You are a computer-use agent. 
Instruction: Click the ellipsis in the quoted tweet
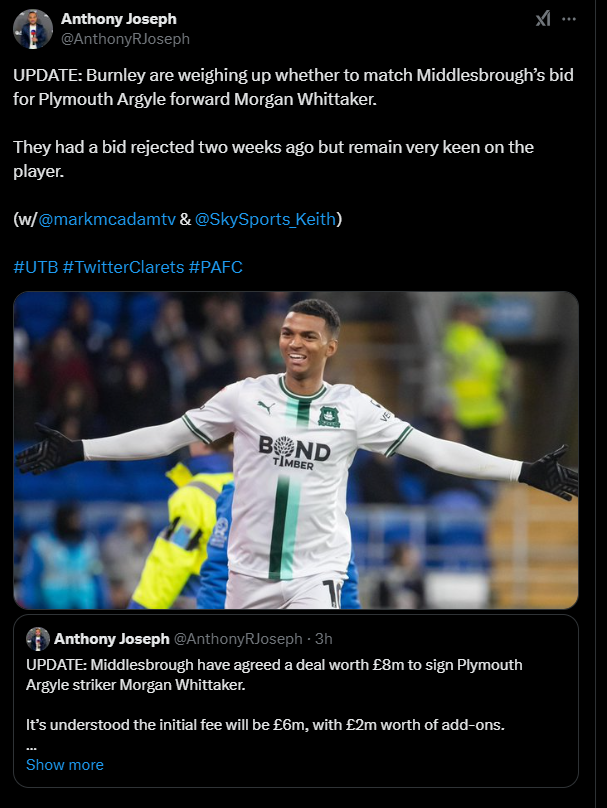click(x=31, y=746)
